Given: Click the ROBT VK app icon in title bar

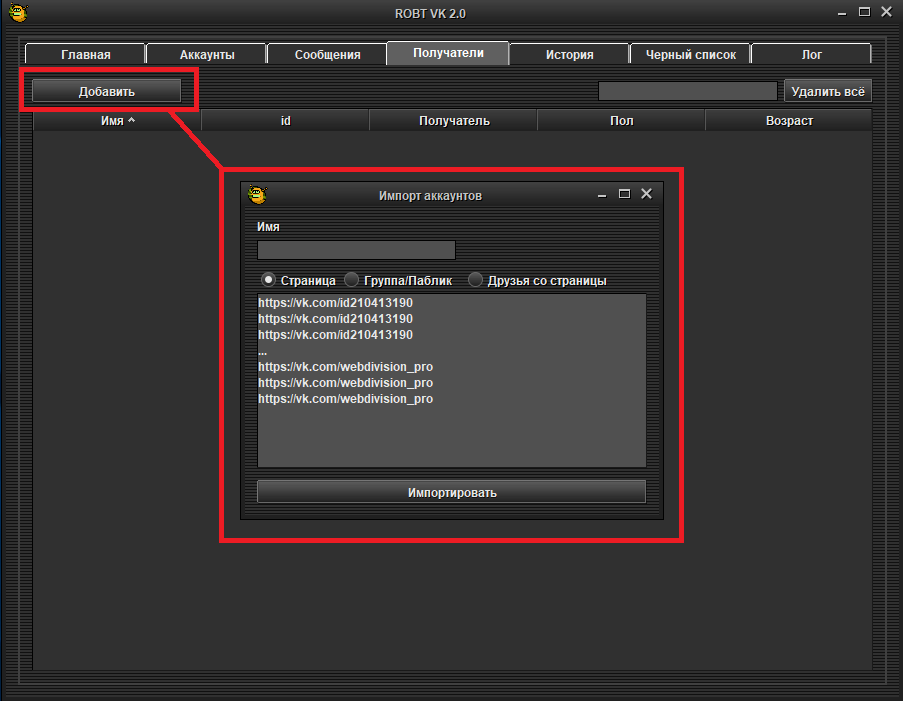Looking at the screenshot, I should pos(17,13).
